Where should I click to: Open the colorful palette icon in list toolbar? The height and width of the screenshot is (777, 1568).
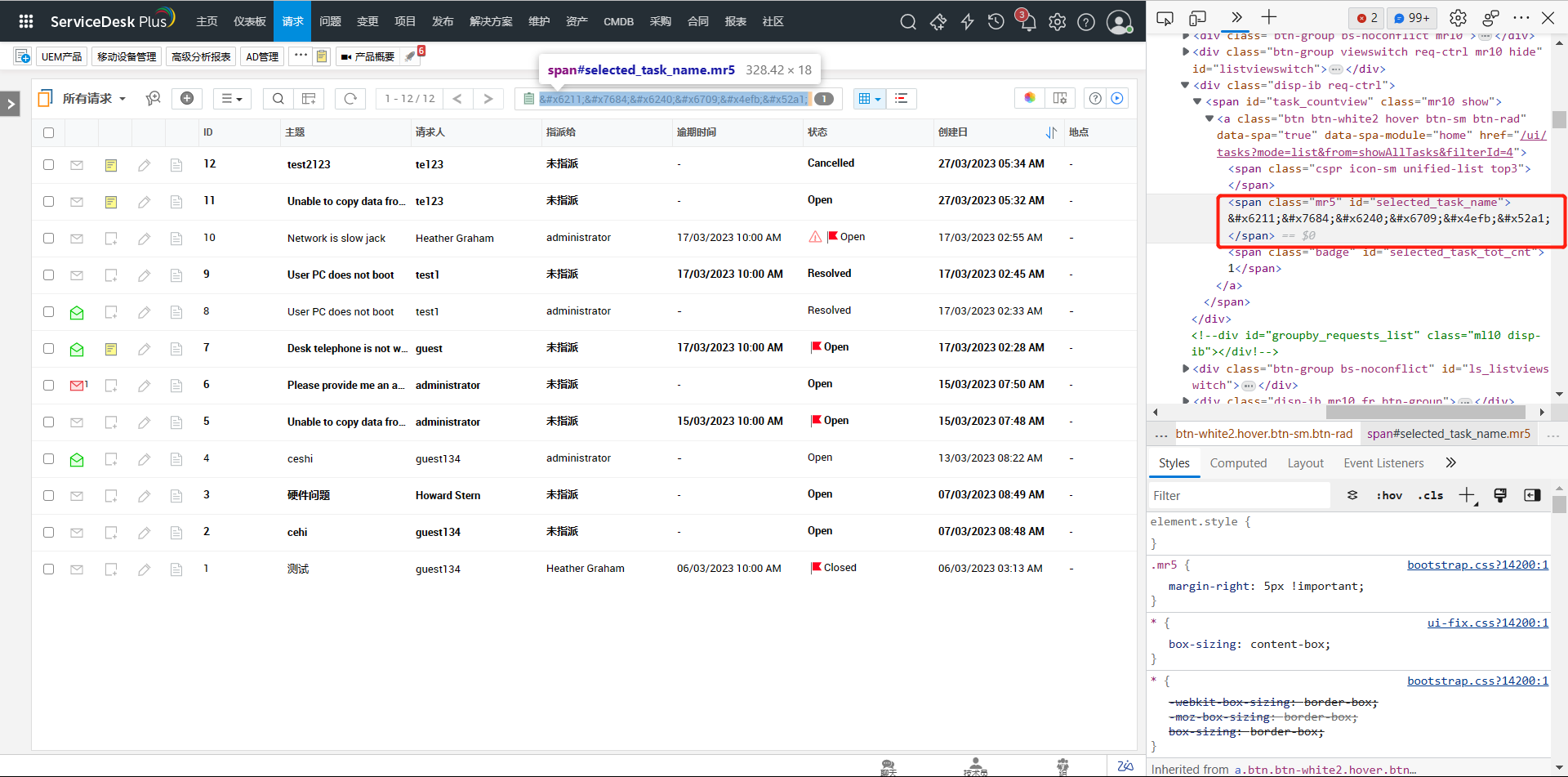[1030, 98]
